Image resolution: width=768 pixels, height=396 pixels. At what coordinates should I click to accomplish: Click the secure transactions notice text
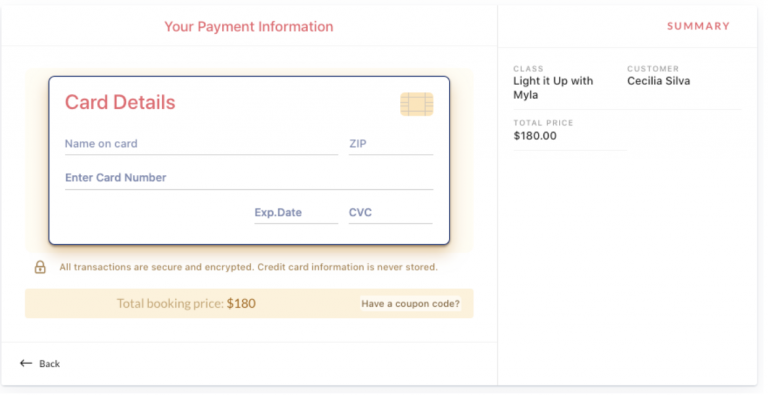[x=249, y=267]
